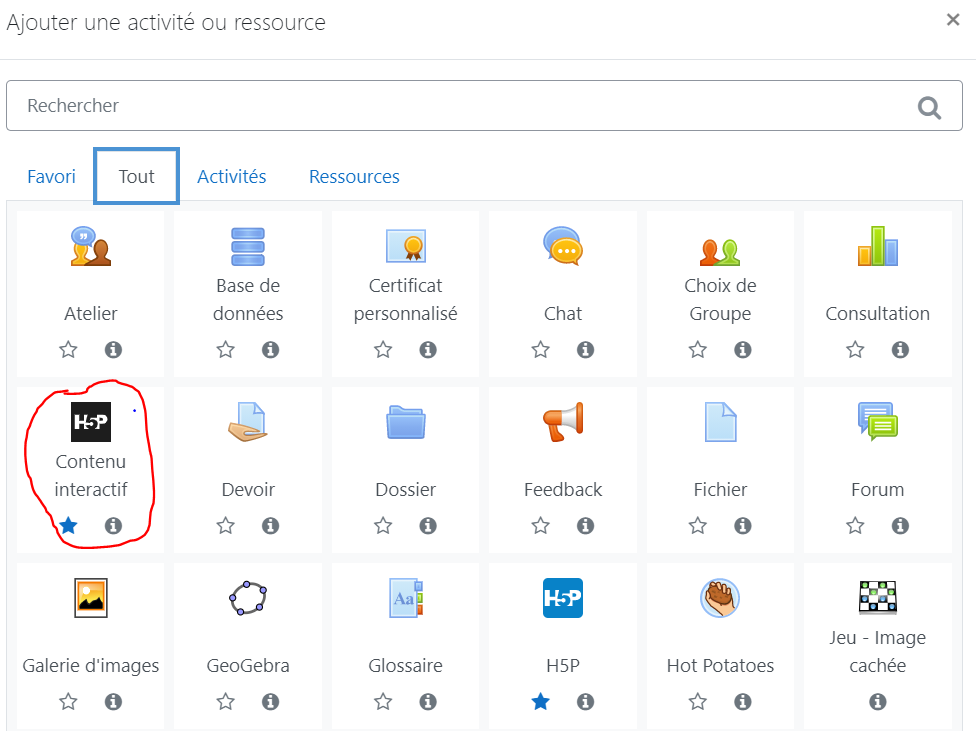Open the Ressources tab
Viewport: 976px width, 731px height.
coord(354,177)
